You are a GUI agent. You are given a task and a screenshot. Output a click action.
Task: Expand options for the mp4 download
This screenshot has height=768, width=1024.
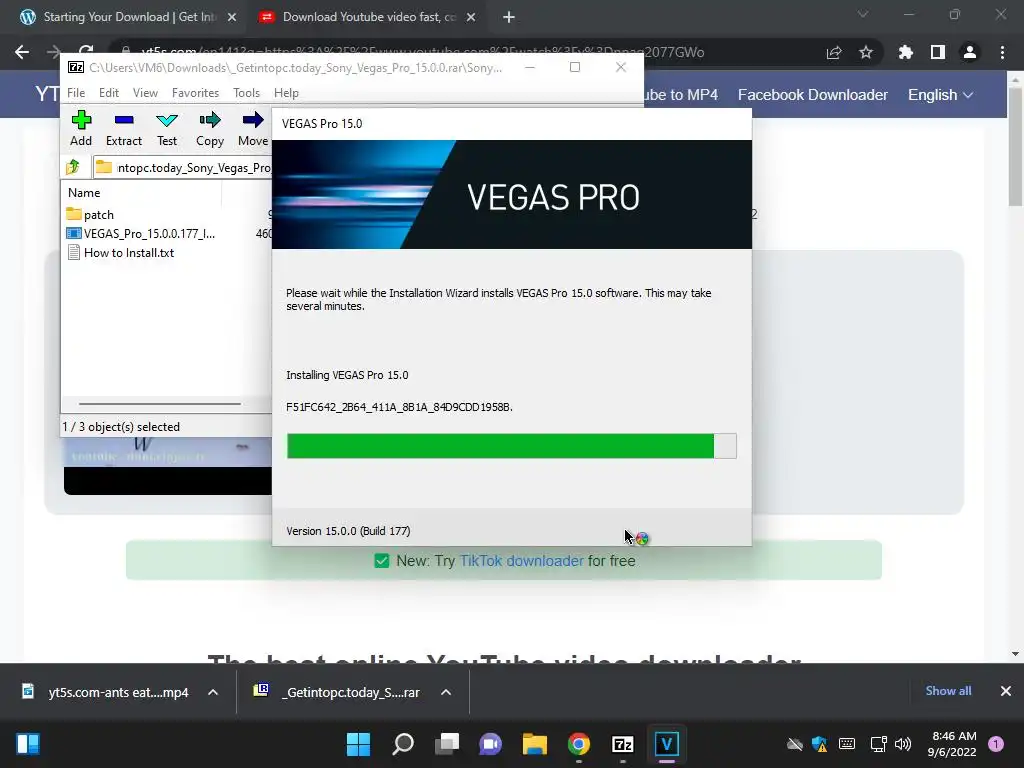click(x=213, y=692)
